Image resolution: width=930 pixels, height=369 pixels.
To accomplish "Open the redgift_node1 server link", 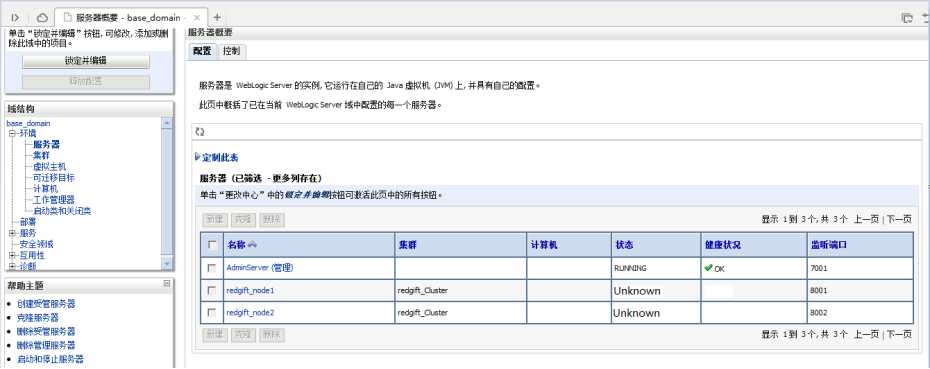I will click(250, 291).
